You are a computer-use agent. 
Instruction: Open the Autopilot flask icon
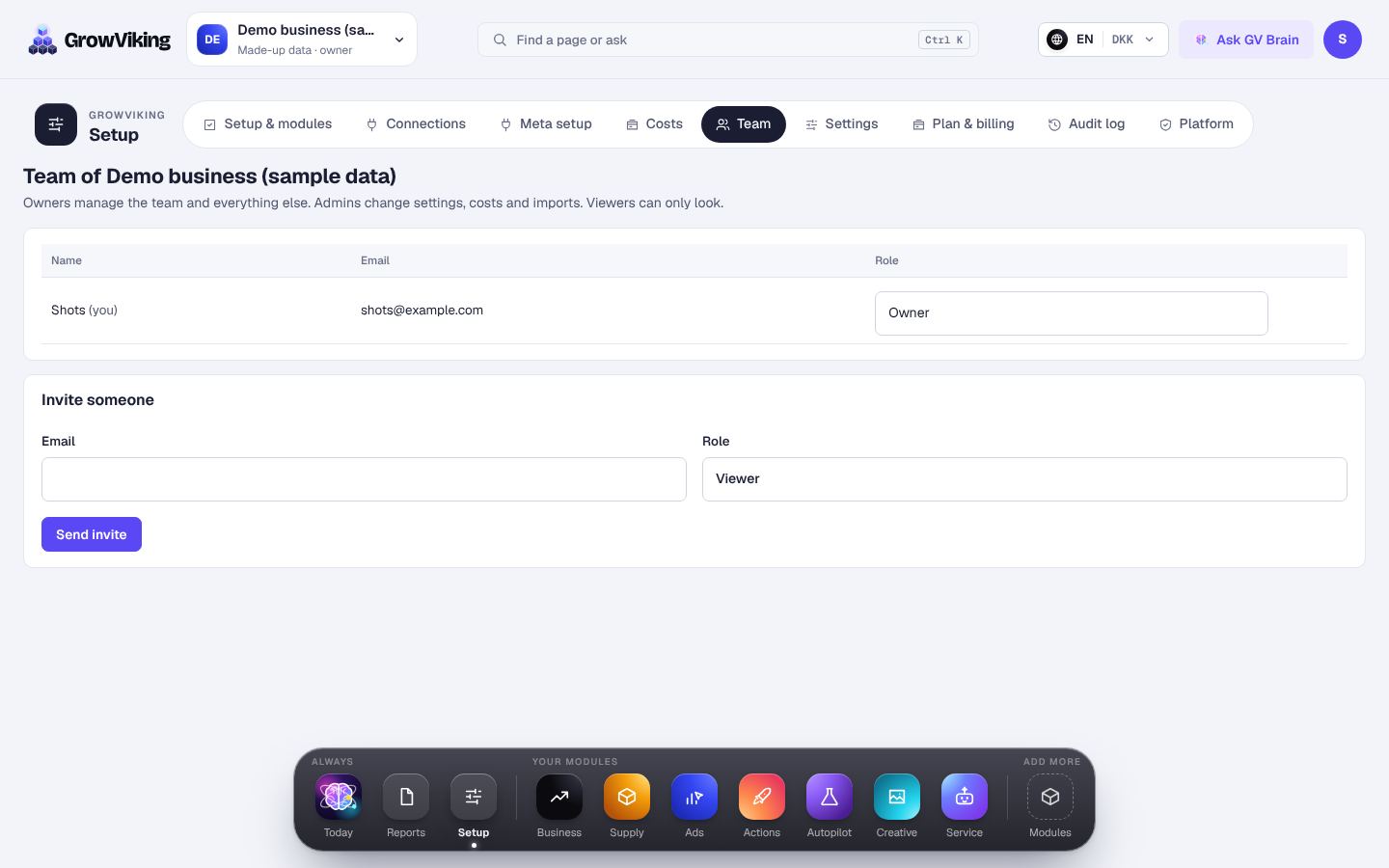830,797
